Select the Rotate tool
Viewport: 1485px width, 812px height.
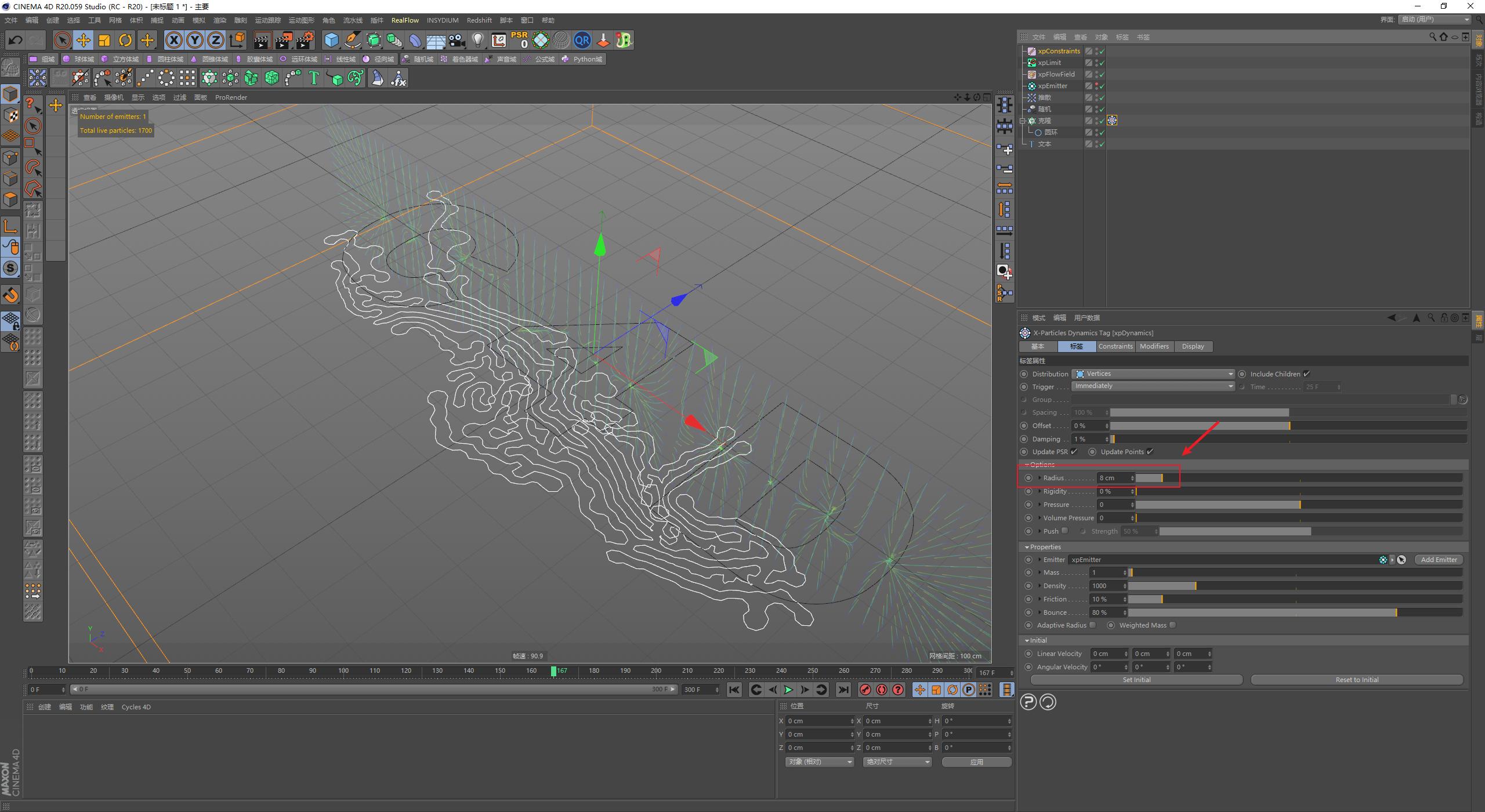125,40
